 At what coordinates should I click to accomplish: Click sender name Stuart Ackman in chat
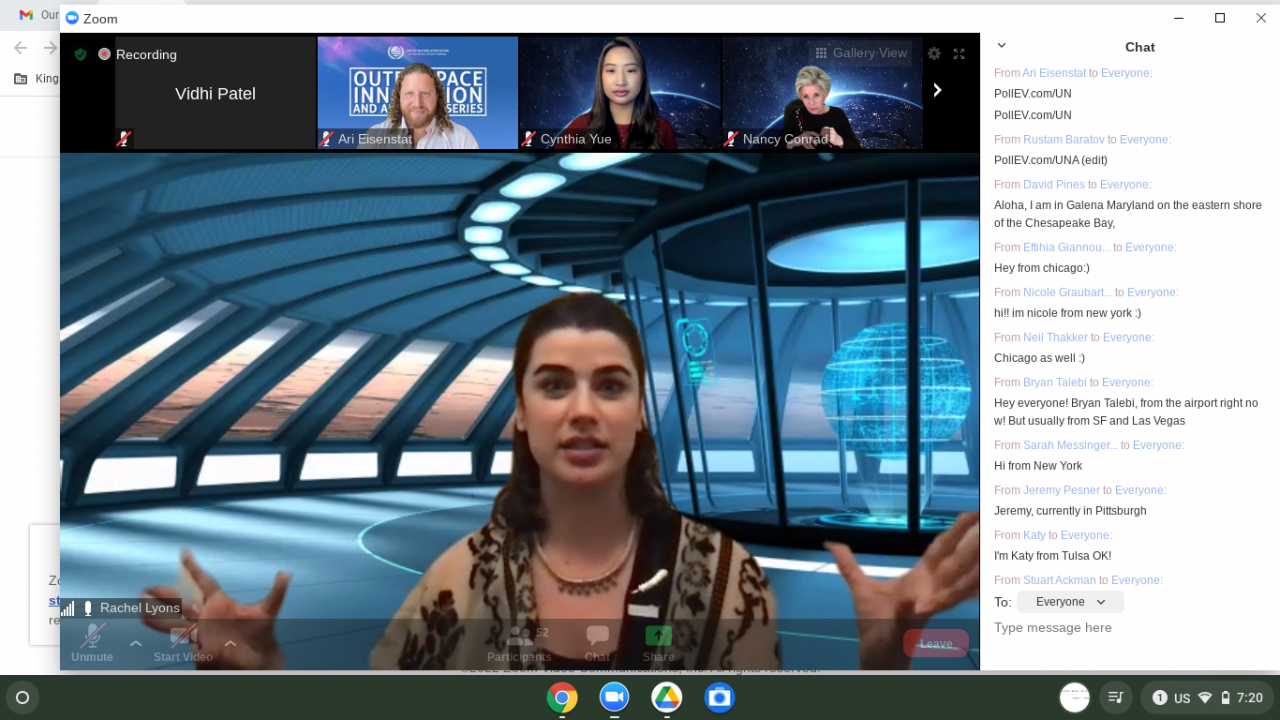(x=1059, y=581)
